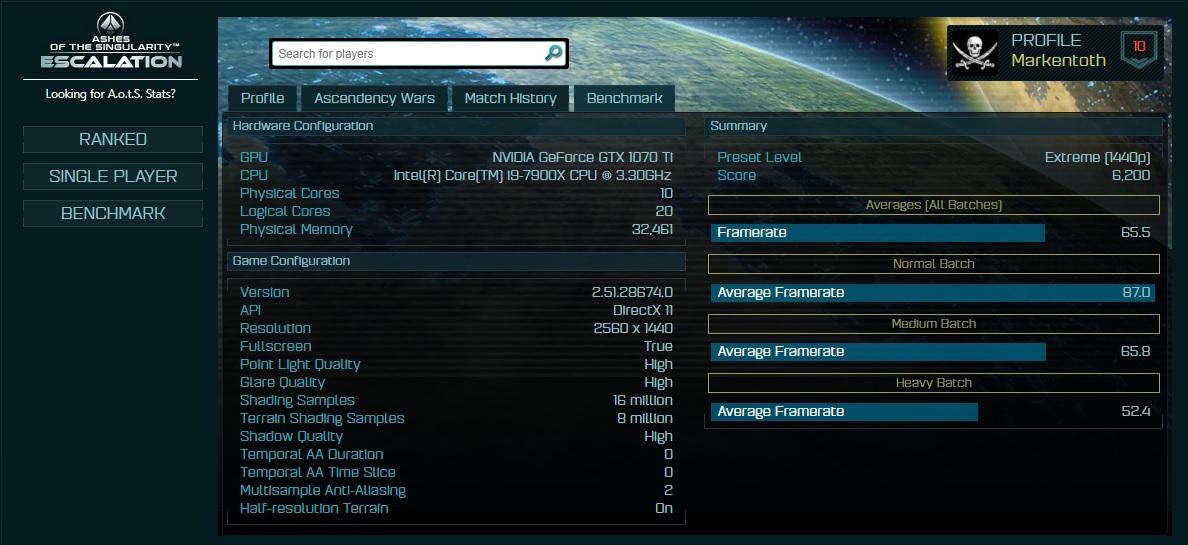
Task: Click the Half-resolution Terrain label
Action: point(314,509)
